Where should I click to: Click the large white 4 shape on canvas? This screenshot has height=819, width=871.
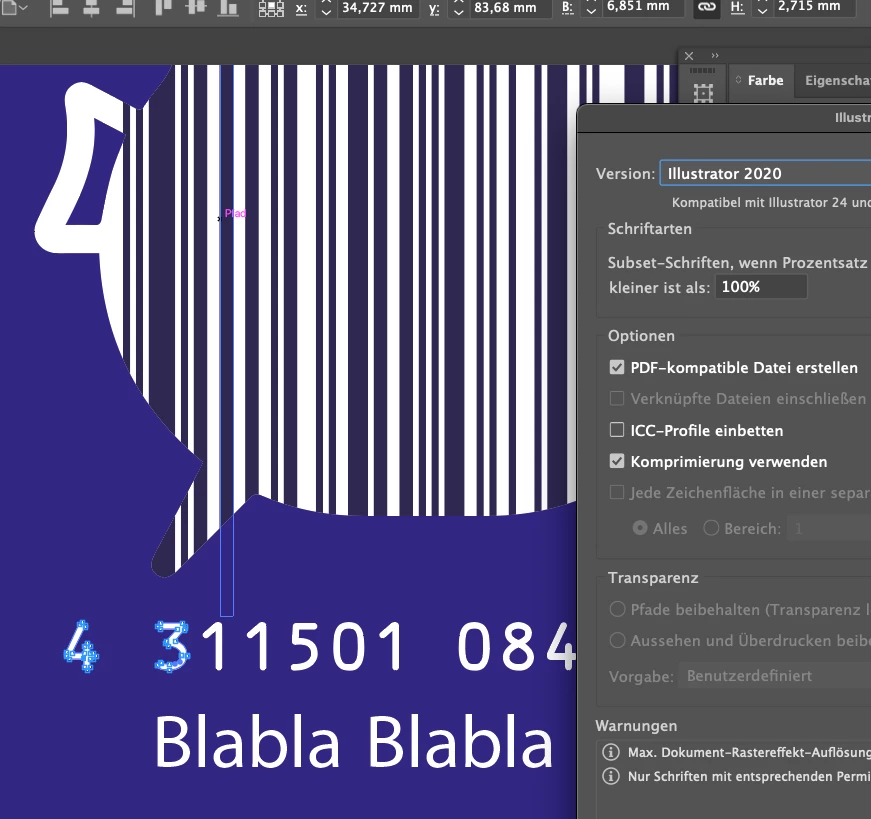pyautogui.click(x=78, y=167)
